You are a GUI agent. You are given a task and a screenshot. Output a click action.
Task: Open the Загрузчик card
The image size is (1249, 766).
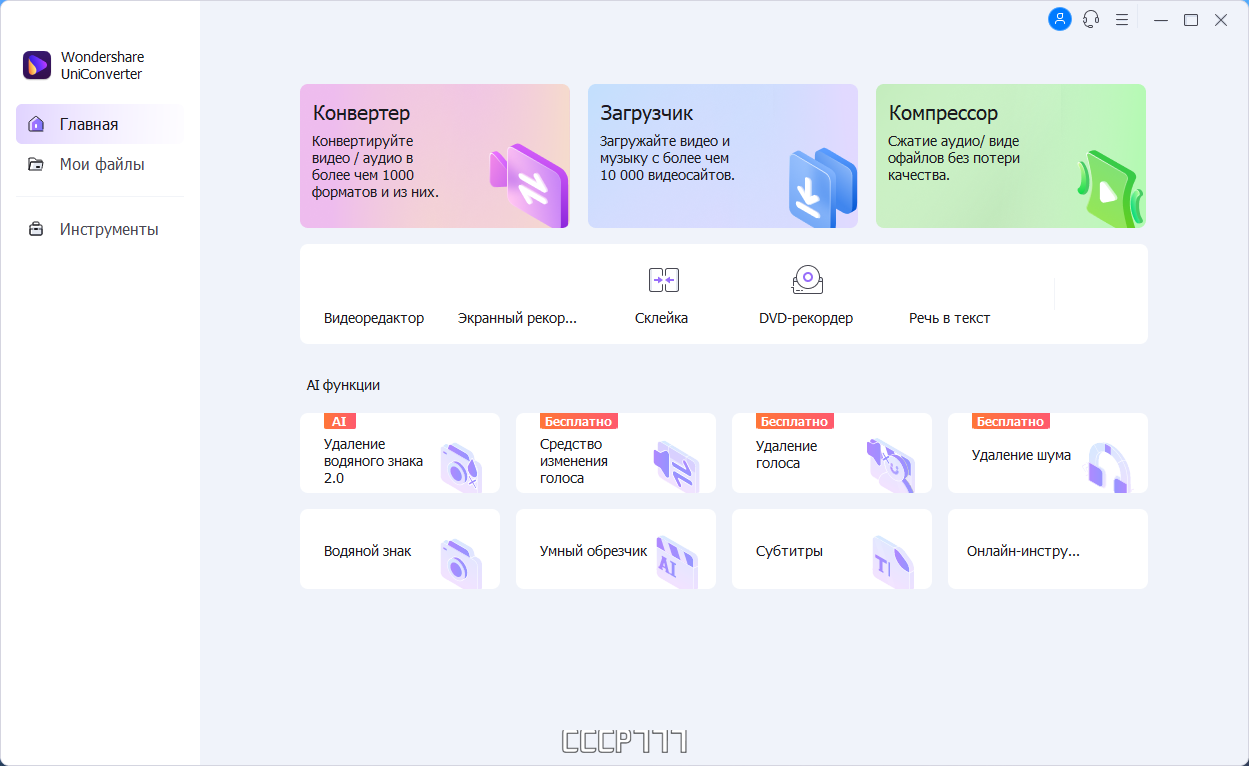coord(723,156)
